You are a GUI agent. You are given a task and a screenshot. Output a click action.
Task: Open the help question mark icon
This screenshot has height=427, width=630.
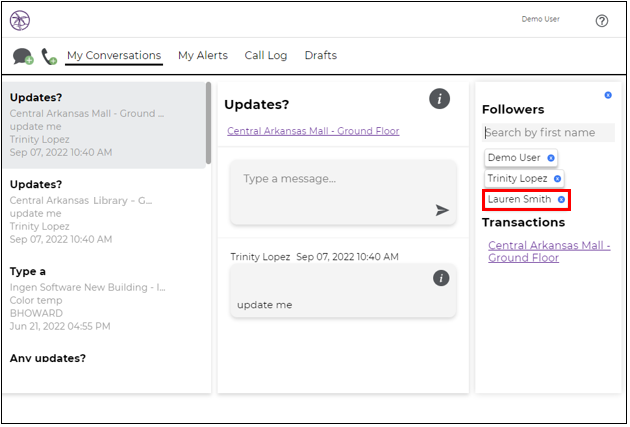click(x=601, y=20)
